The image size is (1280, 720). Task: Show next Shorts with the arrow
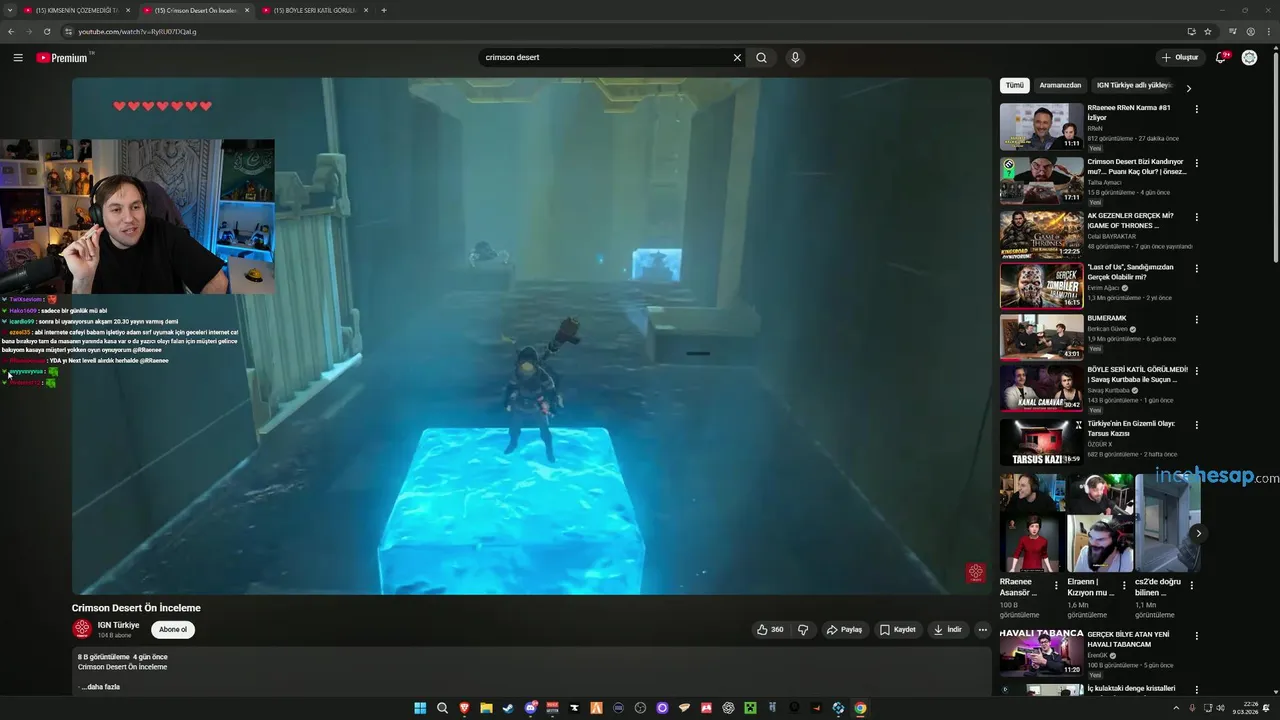tap(1198, 533)
